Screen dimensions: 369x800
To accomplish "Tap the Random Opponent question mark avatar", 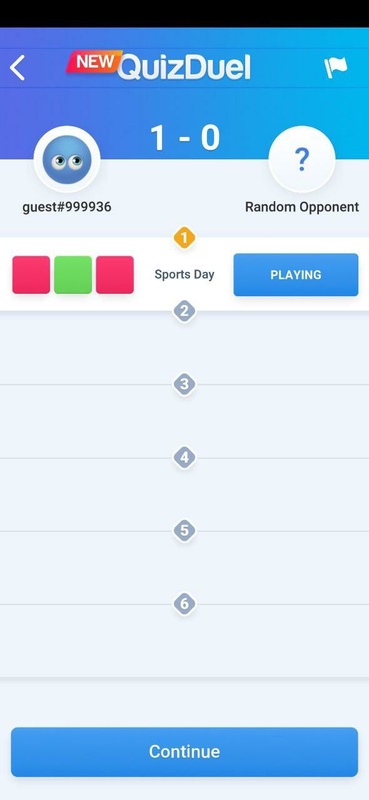I will [302, 159].
